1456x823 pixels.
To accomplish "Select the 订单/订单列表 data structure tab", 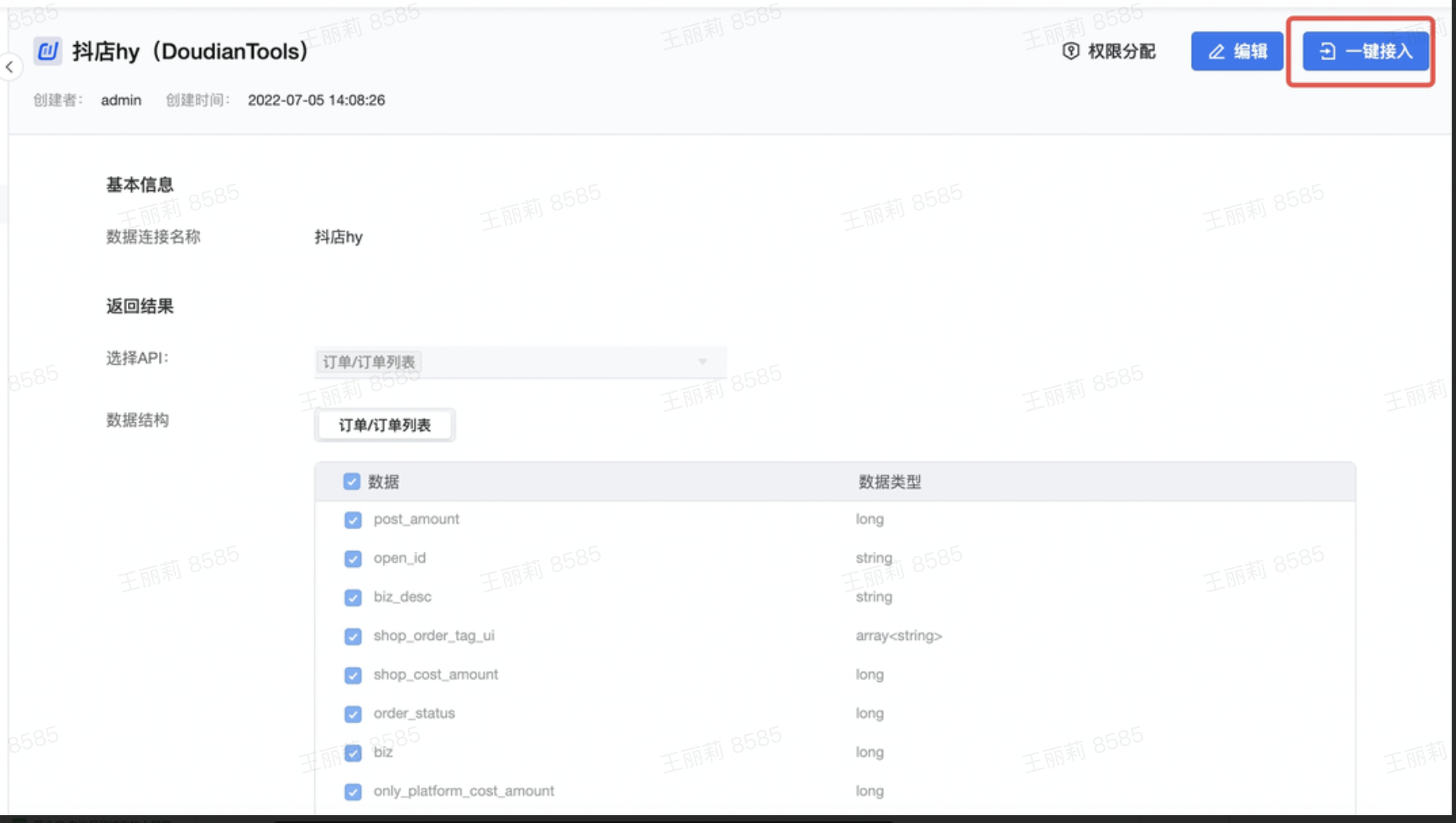I will coord(385,425).
